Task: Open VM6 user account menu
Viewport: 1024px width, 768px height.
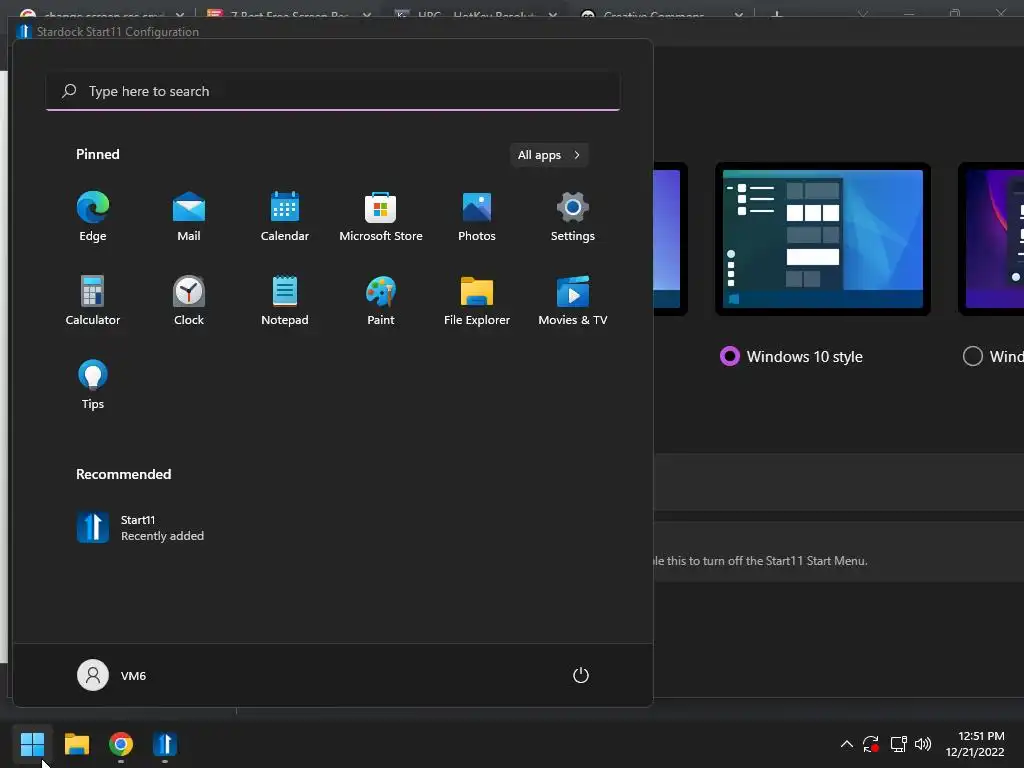Action: 112,675
